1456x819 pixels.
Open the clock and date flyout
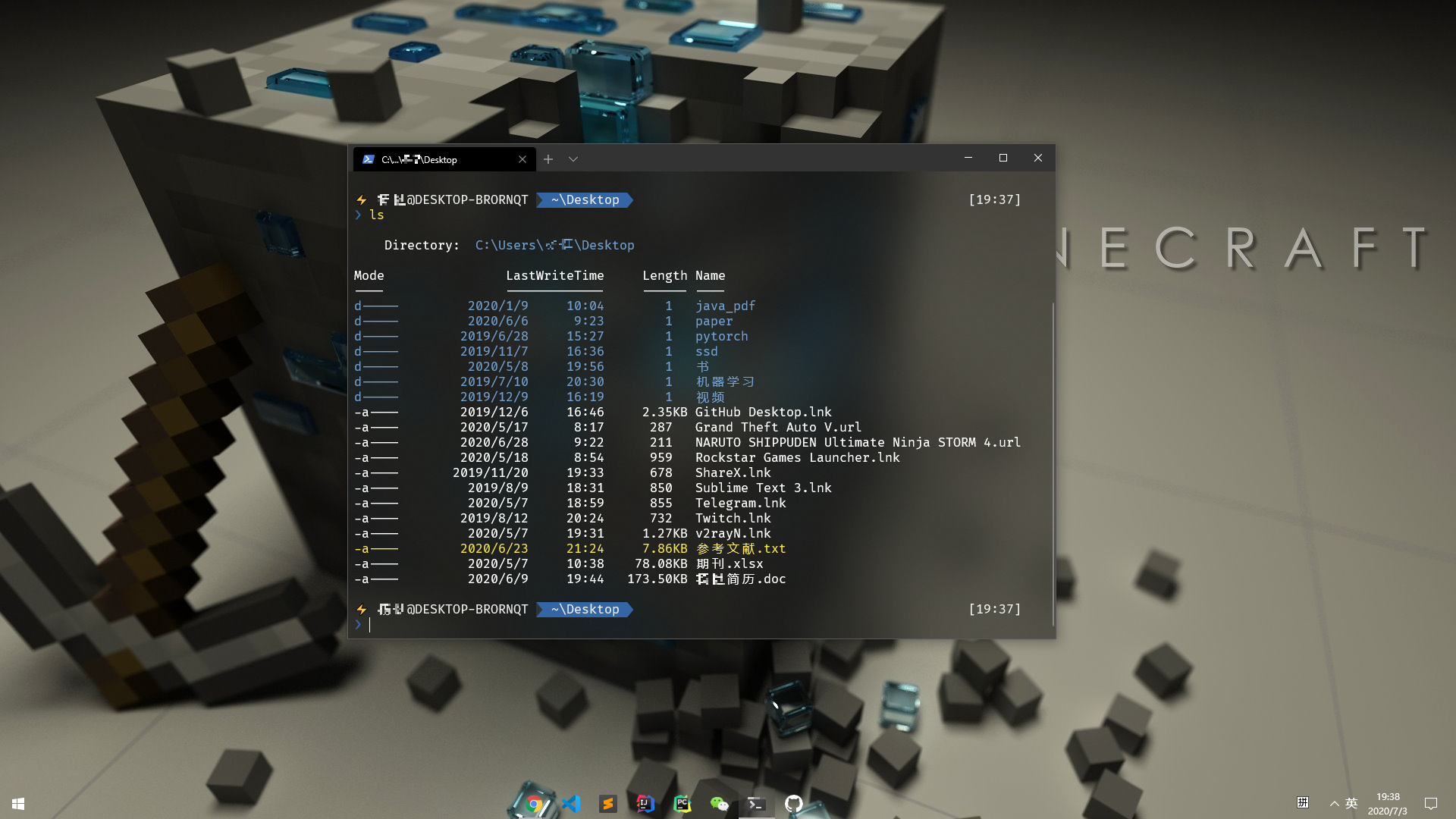pyautogui.click(x=1387, y=804)
